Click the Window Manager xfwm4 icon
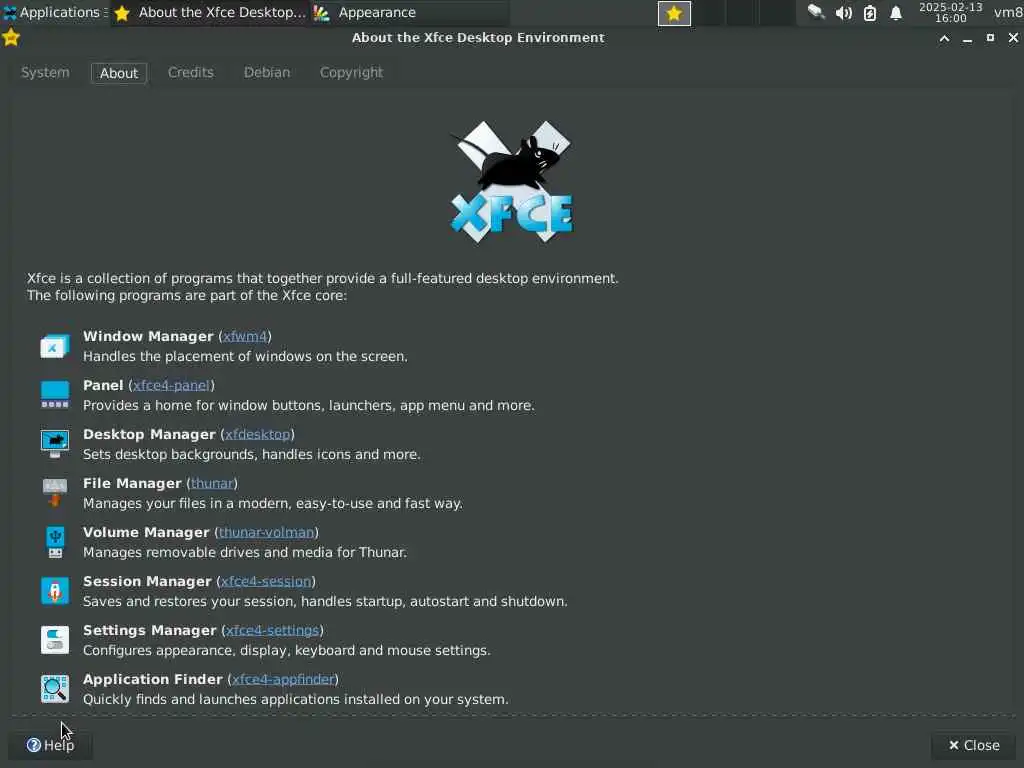1024x768 pixels. click(55, 346)
